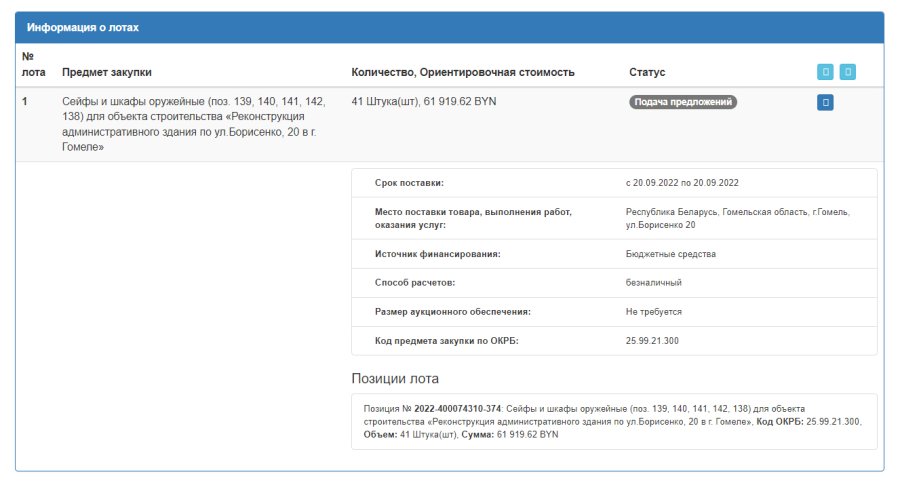Click the 'безналичный' payment method value
Screen dimensions: 900x485
pos(653,282)
